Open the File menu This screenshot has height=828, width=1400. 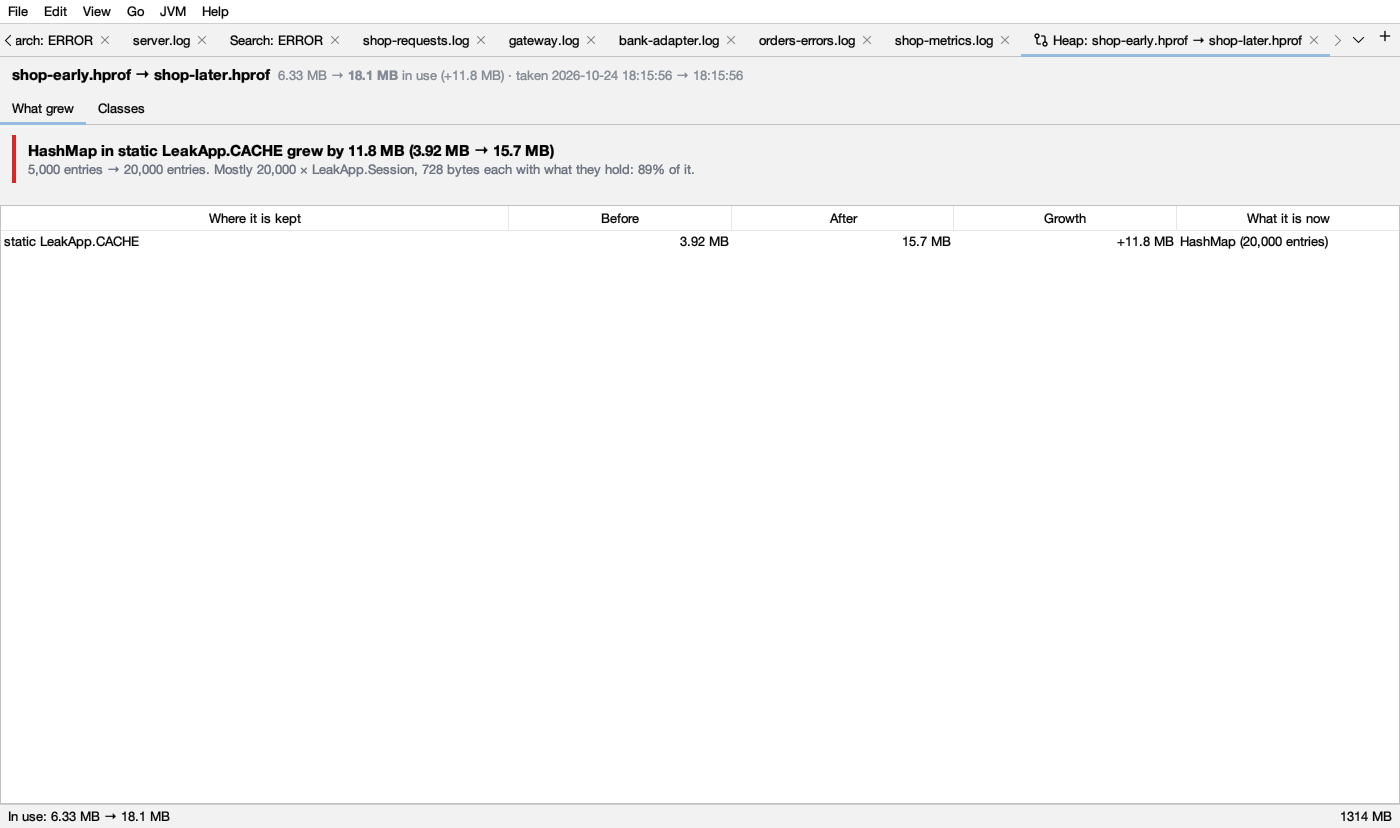point(18,11)
